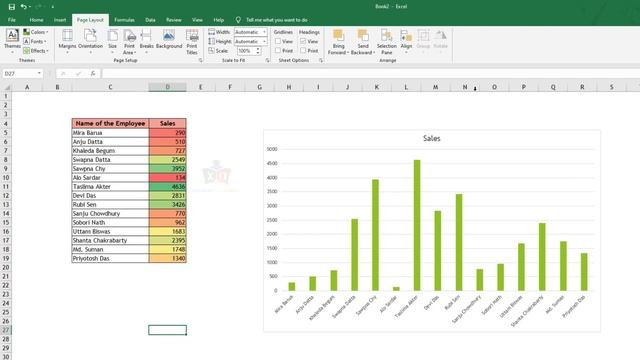The width and height of the screenshot is (640, 360).
Task: Select the Priyotosh Das cell
Action: pyautogui.click(x=110, y=258)
